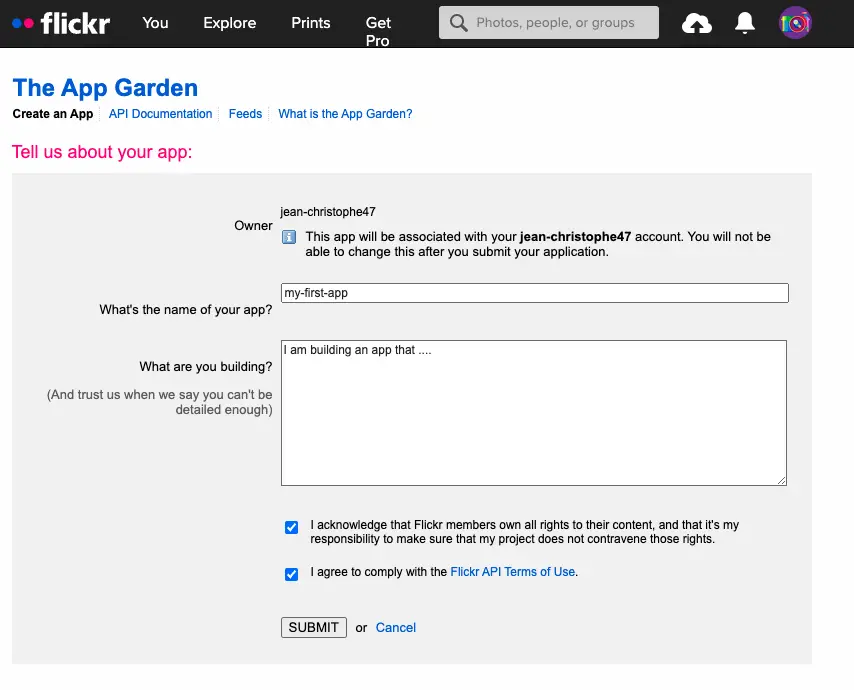The height and width of the screenshot is (690, 854).
Task: Open the You menu
Action: tap(155, 23)
